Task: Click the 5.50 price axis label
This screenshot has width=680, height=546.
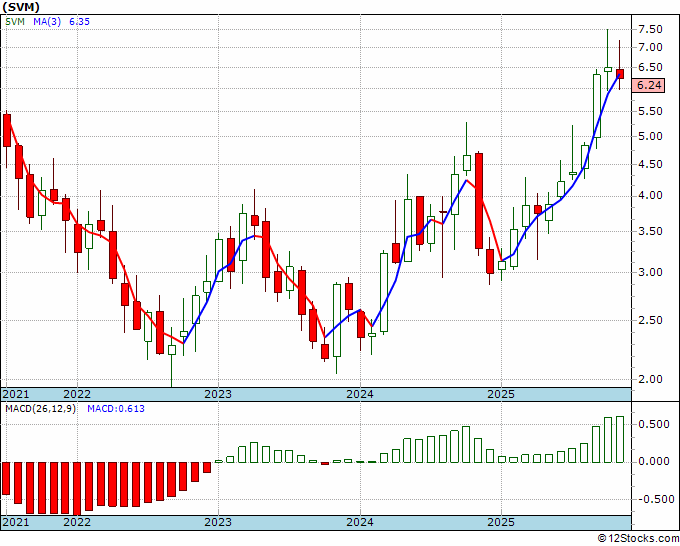Action: [650, 111]
